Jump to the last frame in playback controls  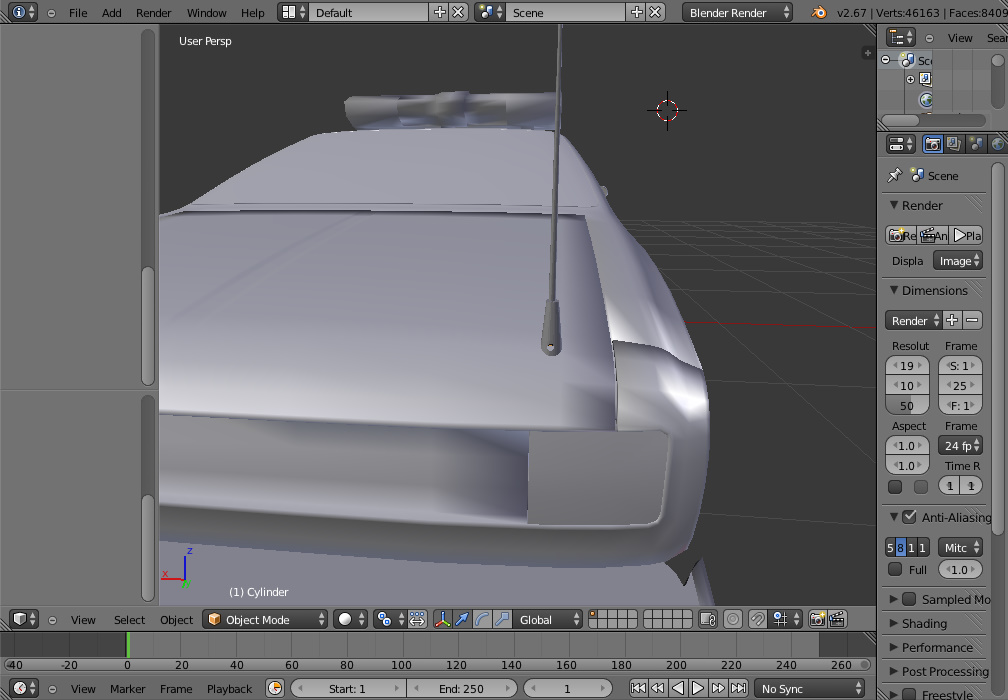pos(738,688)
